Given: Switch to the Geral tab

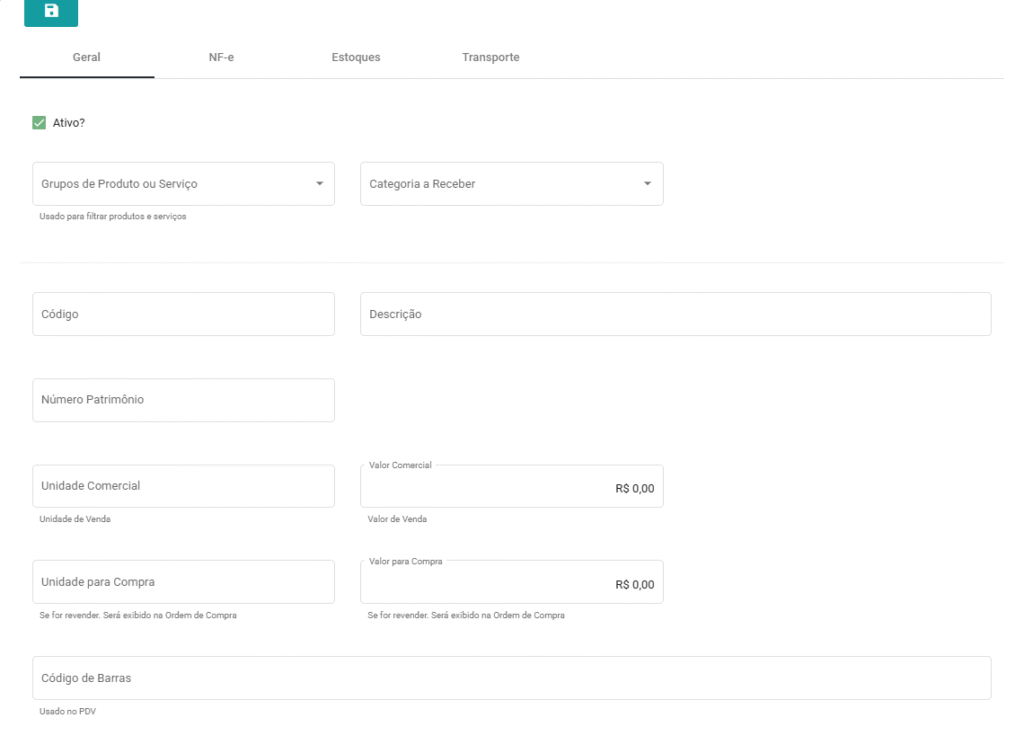Looking at the screenshot, I should (87, 57).
